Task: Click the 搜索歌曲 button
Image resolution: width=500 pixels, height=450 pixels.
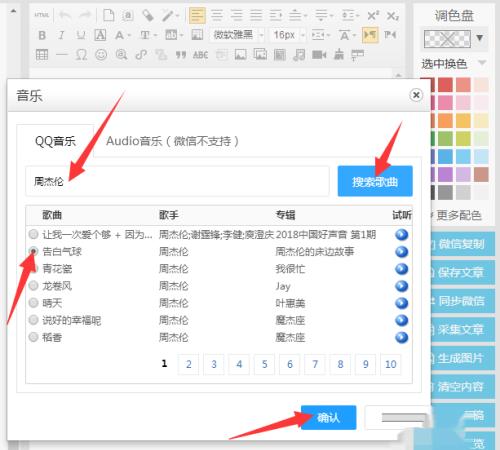Action: click(x=375, y=181)
